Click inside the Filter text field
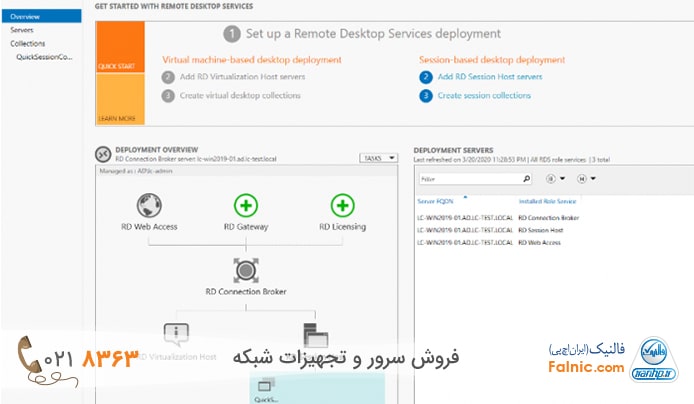This screenshot has height=404, width=694. [x=465, y=179]
